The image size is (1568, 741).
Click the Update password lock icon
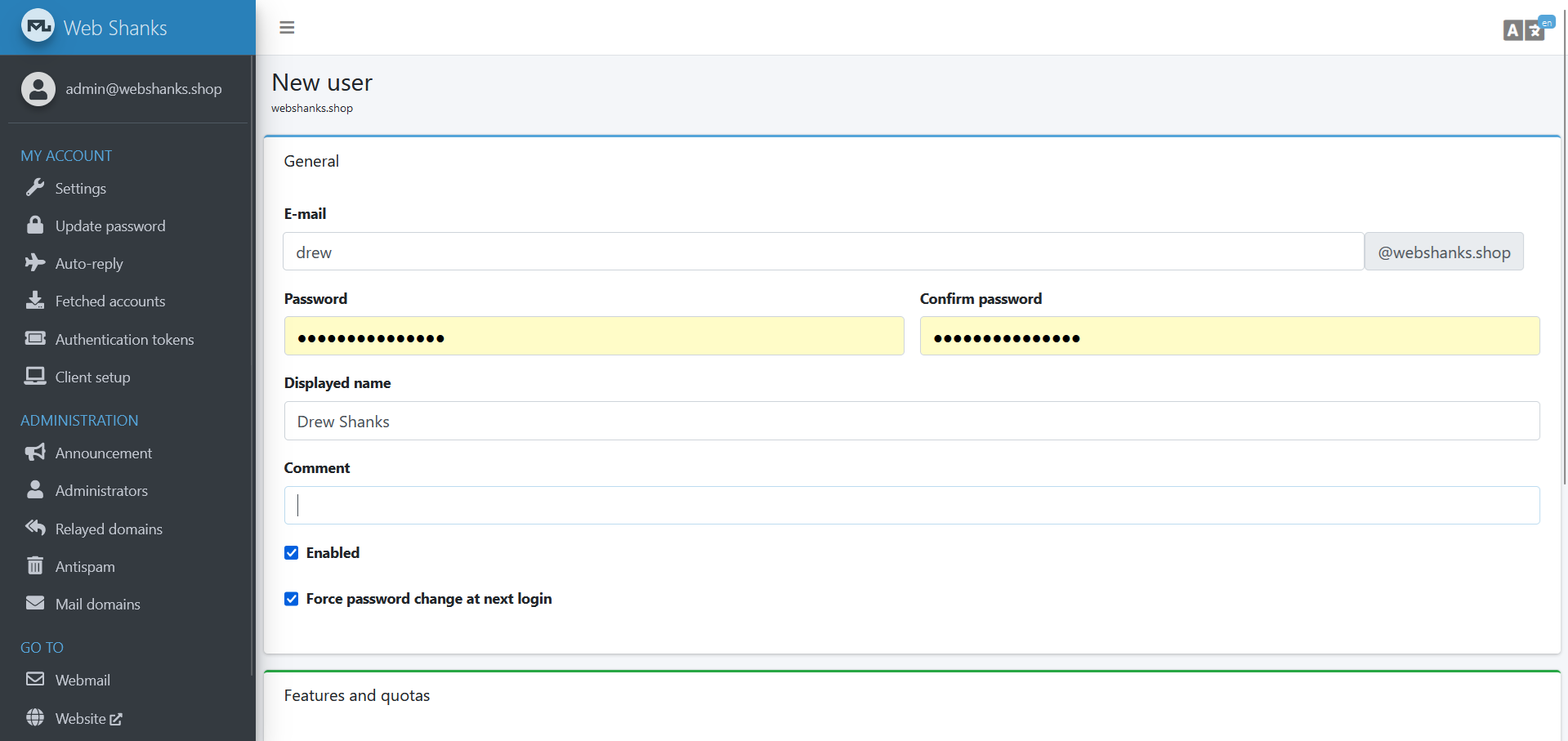35,225
